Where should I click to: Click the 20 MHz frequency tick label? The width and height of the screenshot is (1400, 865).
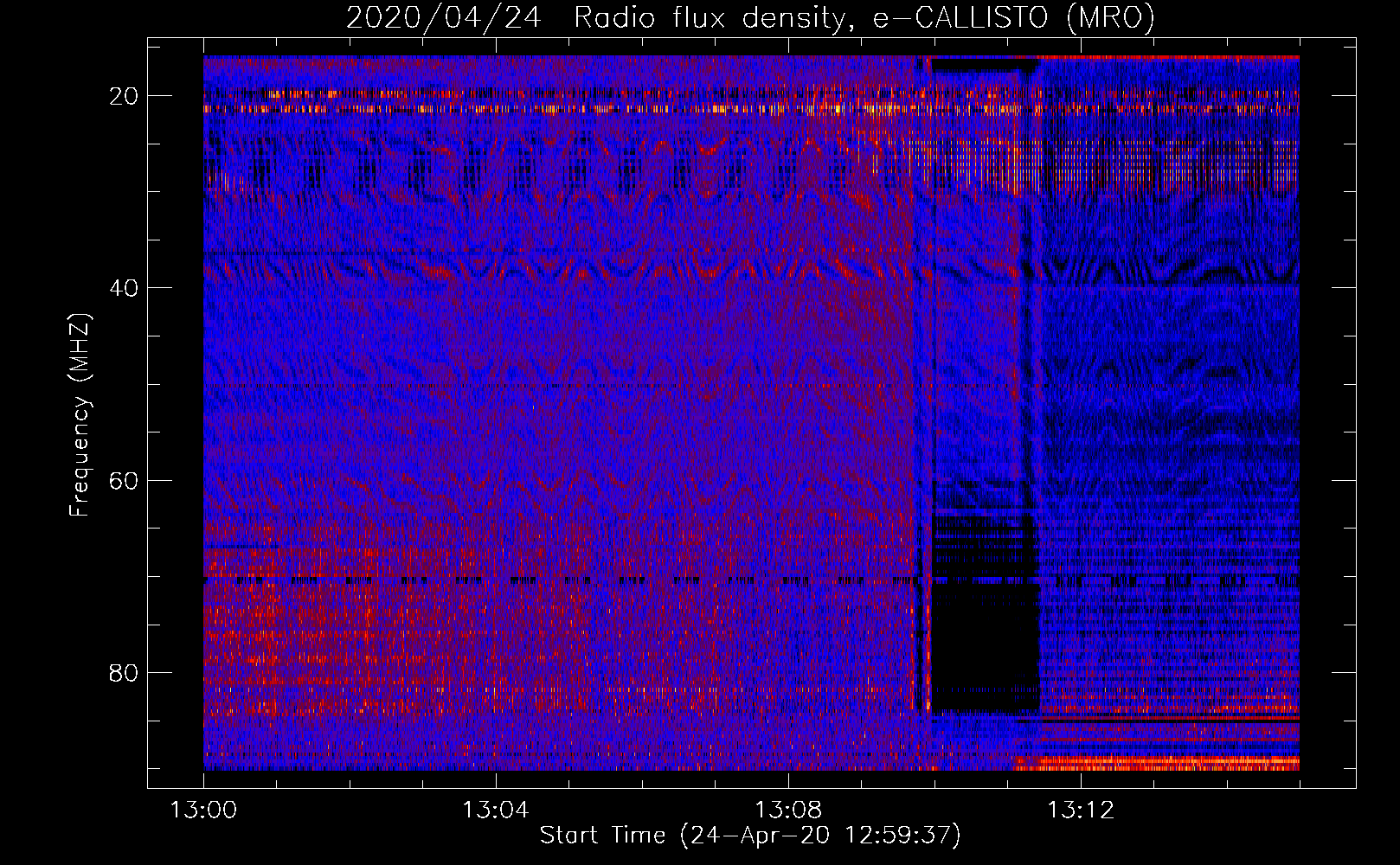tap(125, 96)
